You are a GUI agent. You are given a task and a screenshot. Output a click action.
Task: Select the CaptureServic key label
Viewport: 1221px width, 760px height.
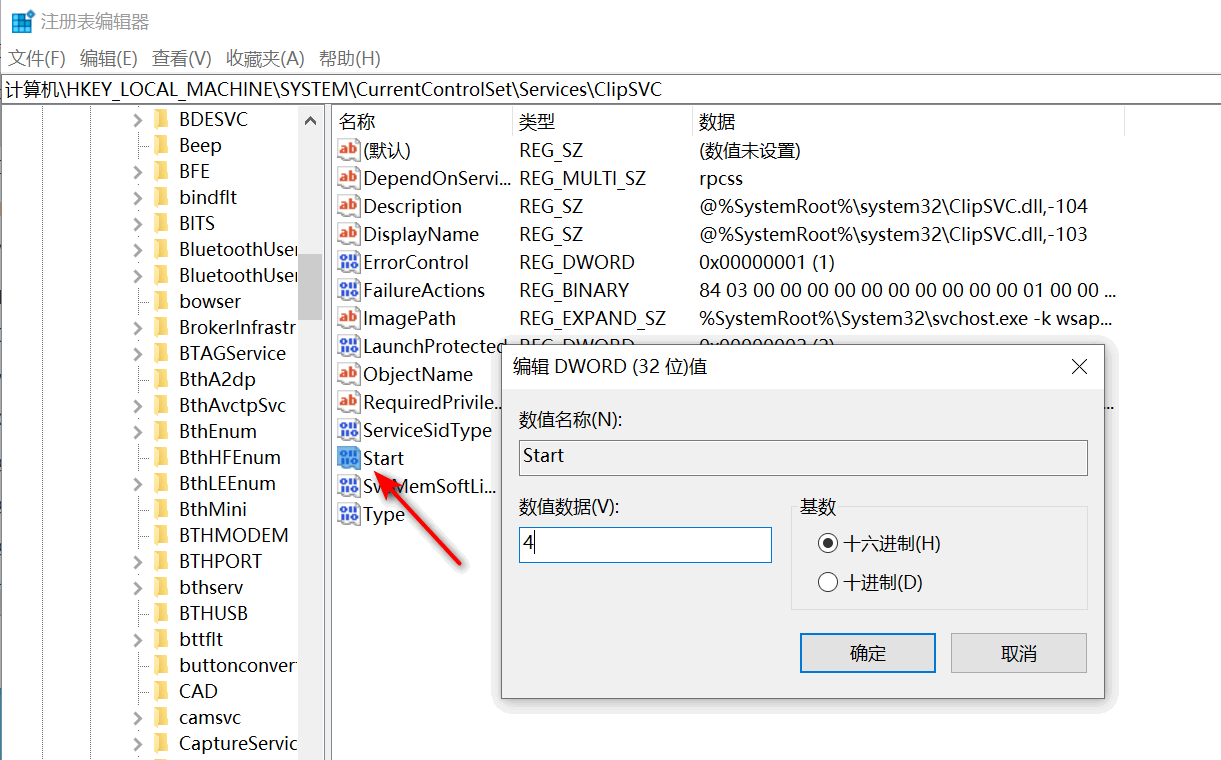[x=238, y=743]
